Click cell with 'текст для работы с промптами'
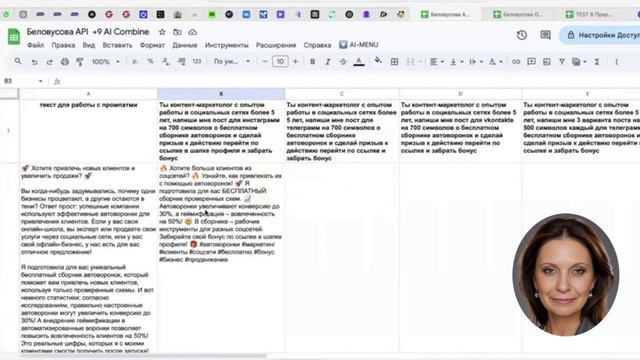The image size is (640, 360). [89, 131]
